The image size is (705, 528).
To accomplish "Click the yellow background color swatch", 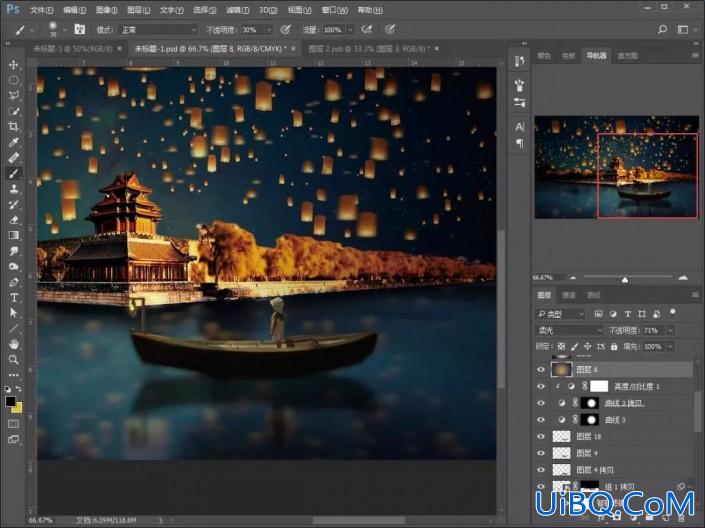I will coord(17,408).
